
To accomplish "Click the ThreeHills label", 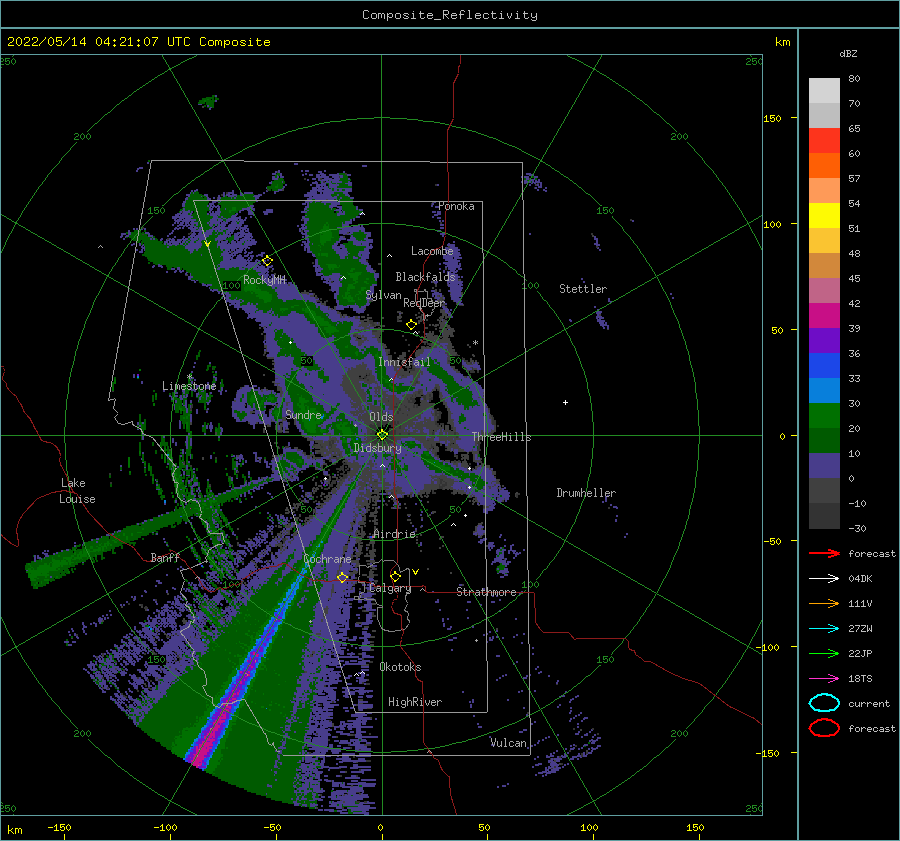I will [x=502, y=437].
